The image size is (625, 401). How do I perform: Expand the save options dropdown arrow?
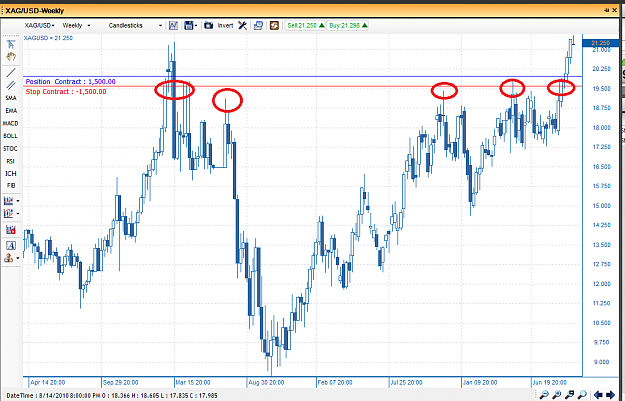coord(196,26)
